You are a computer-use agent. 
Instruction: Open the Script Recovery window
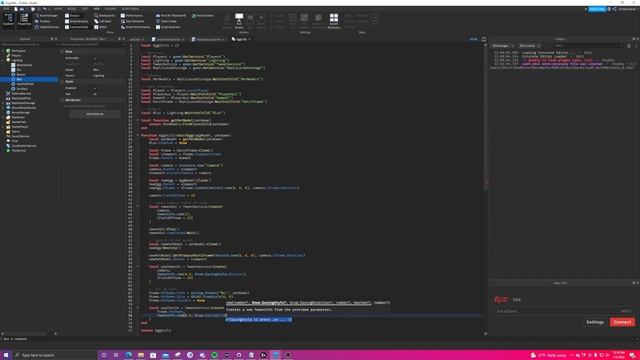pyautogui.click(x=168, y=27)
